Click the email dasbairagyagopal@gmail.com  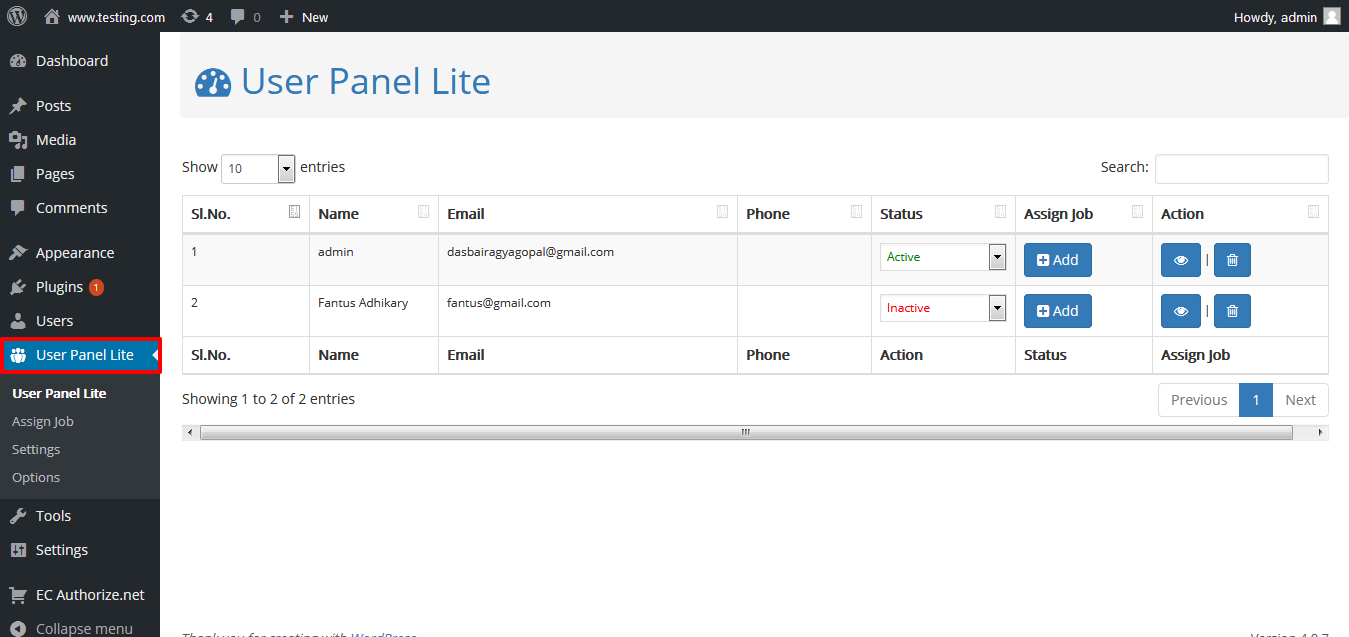coord(530,252)
